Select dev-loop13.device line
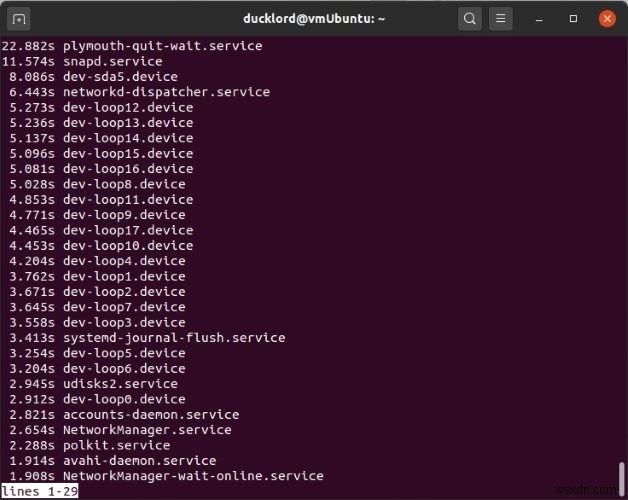This screenshot has height=500, width=628. pyautogui.click(x=101, y=123)
